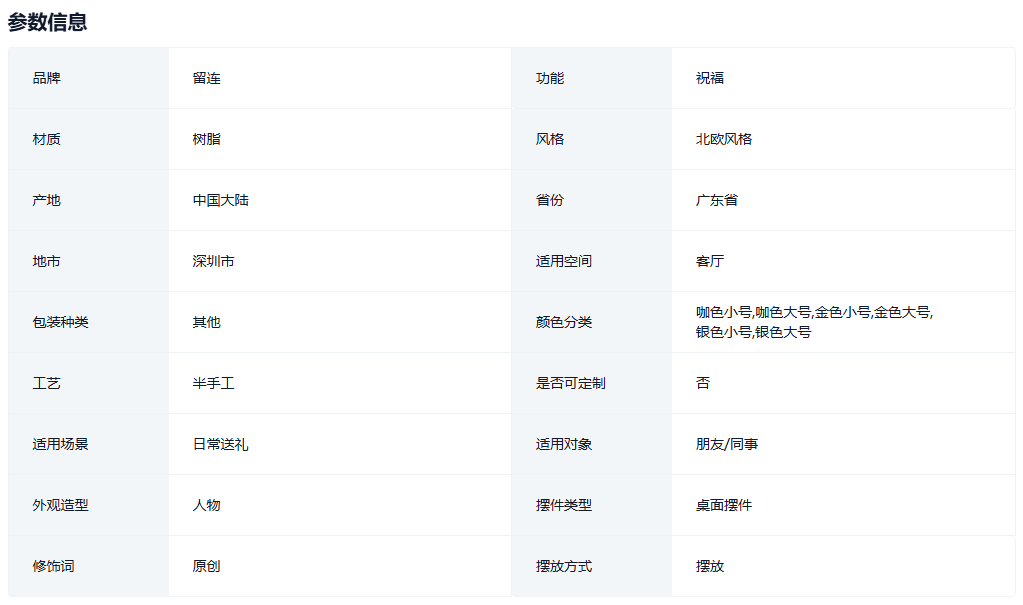Select the 修饰词 value 原创
The width and height of the screenshot is (1023, 605).
click(x=207, y=566)
